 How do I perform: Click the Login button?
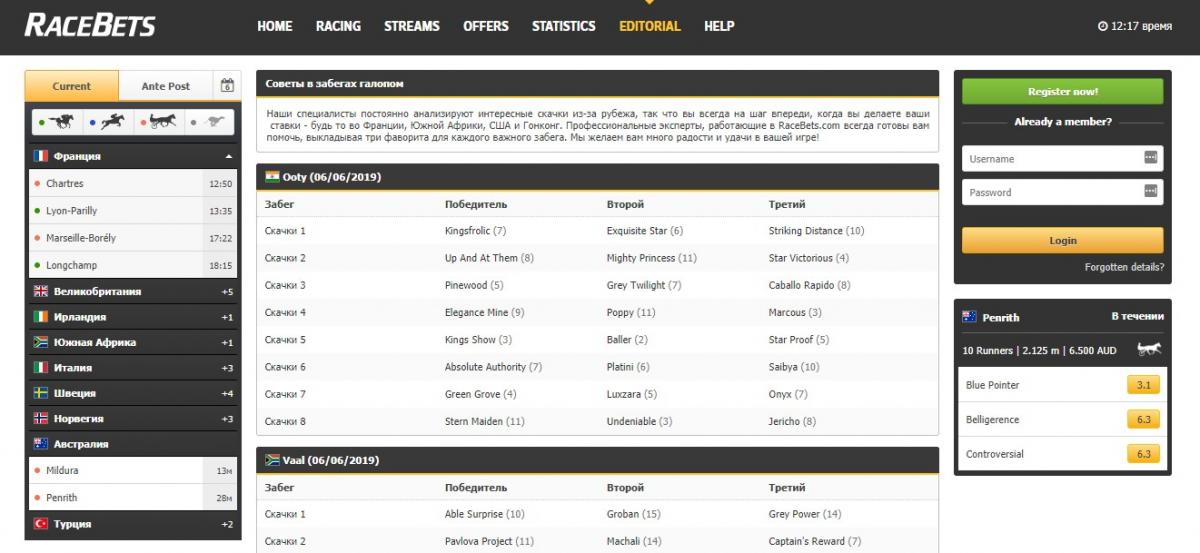[1063, 240]
